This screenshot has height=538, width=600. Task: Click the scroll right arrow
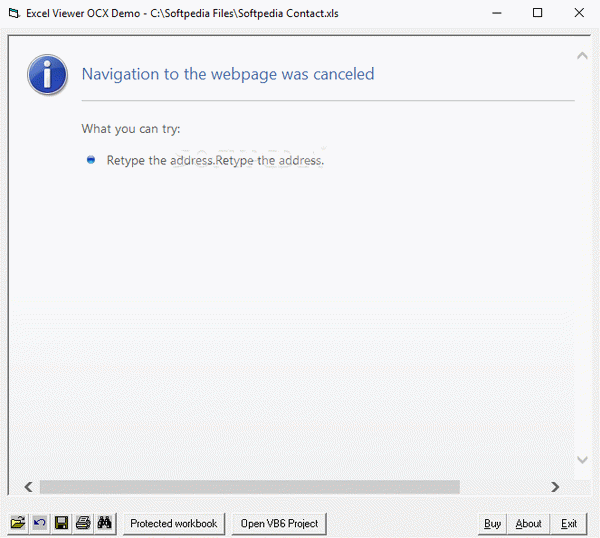tap(555, 487)
